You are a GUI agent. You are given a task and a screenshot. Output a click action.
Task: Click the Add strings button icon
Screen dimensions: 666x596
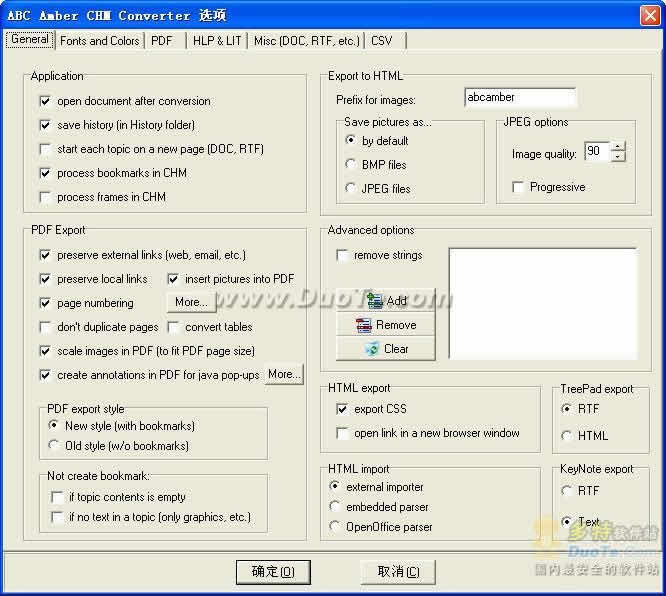pos(375,301)
